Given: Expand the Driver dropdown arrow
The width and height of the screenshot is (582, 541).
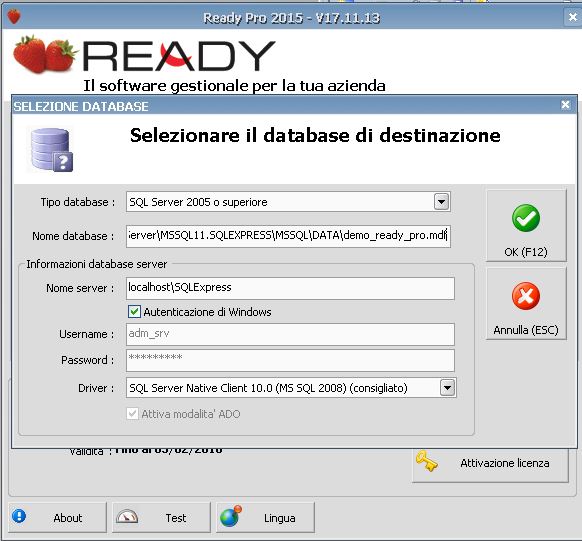Looking at the screenshot, I should pyautogui.click(x=448, y=388).
